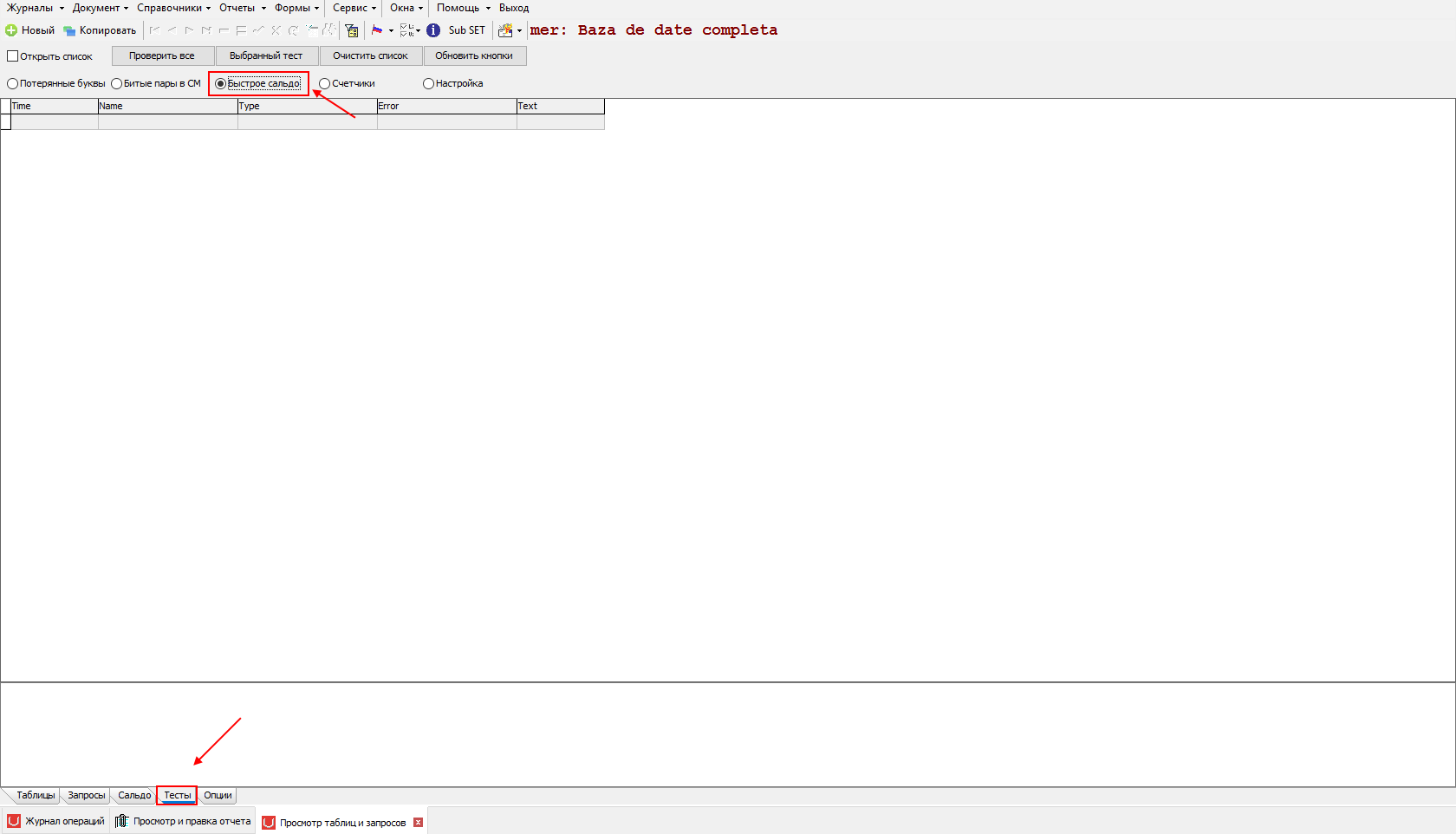Switch to the Тесты bottom tab
Screen dimensions: 1456x834
178,795
